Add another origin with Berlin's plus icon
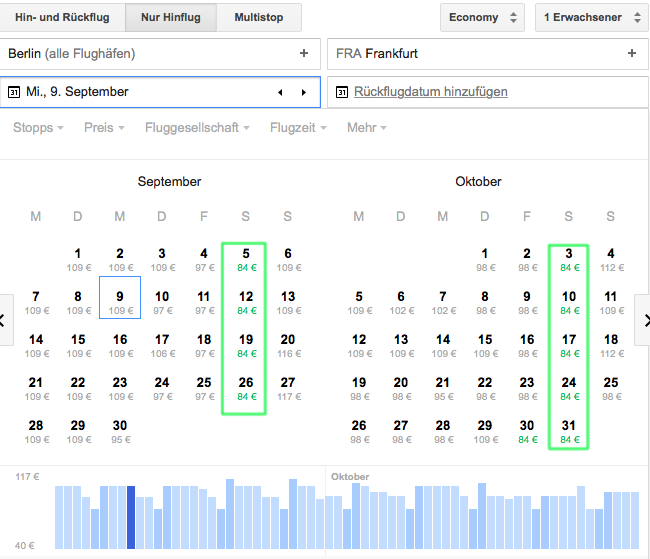This screenshot has width=650, height=559. click(304, 53)
